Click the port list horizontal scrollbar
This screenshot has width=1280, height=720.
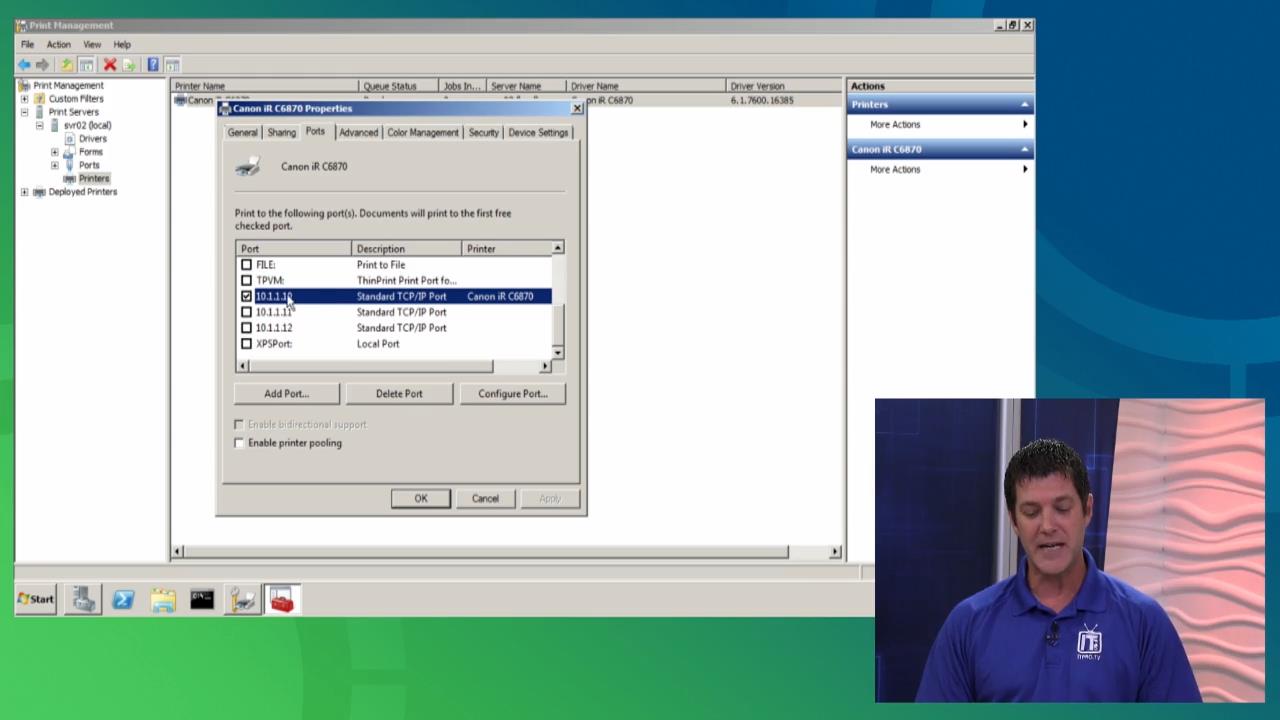tap(394, 366)
